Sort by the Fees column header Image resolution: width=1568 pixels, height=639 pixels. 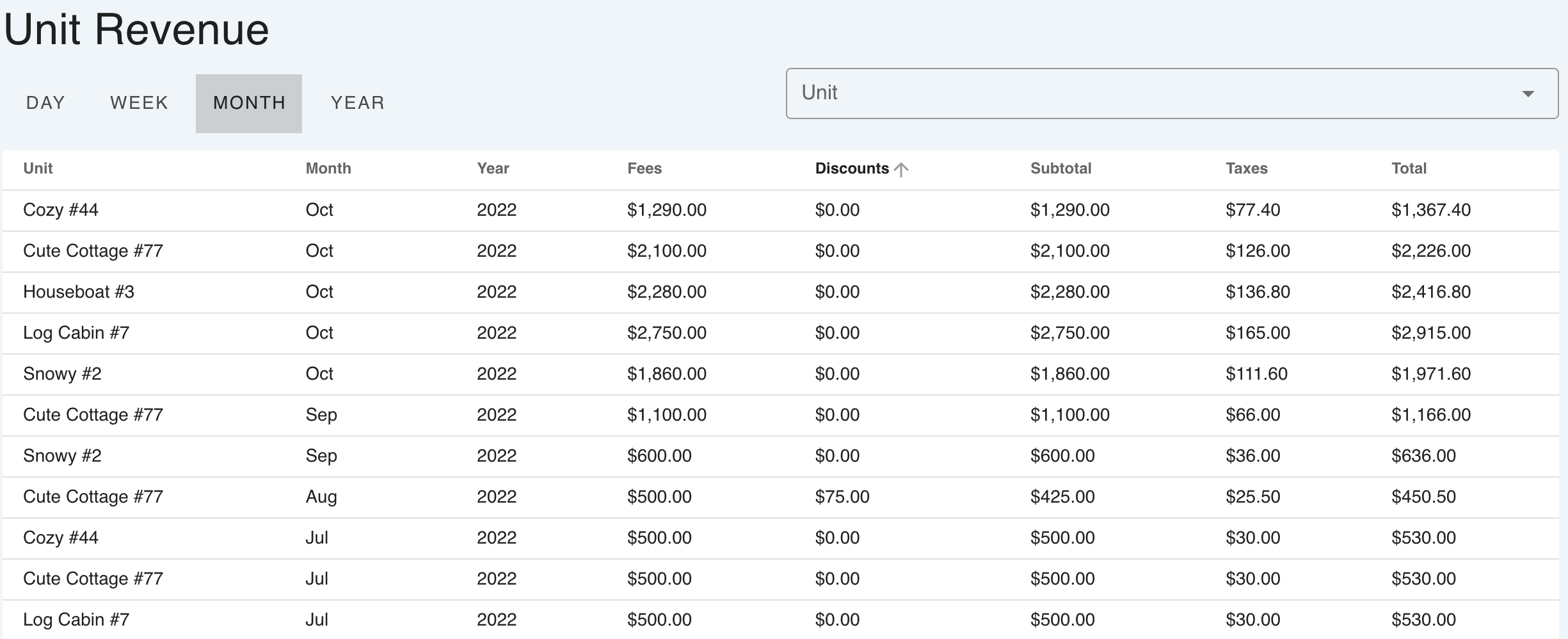(644, 168)
